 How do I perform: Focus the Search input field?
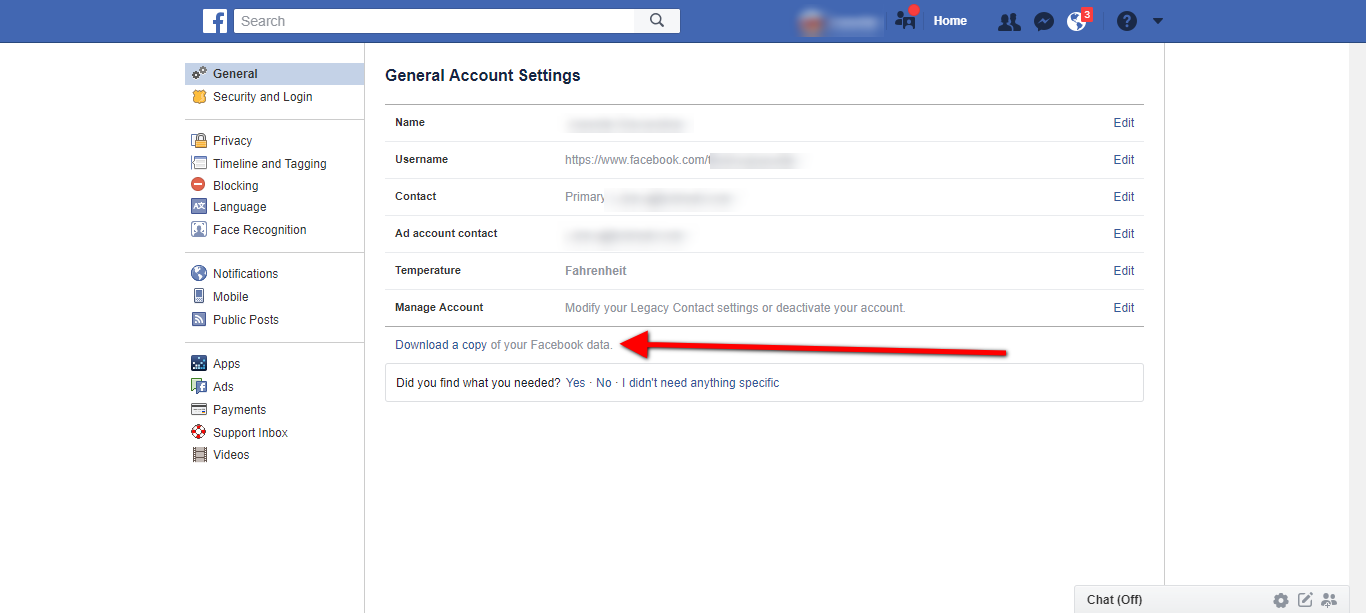pyautogui.click(x=434, y=21)
